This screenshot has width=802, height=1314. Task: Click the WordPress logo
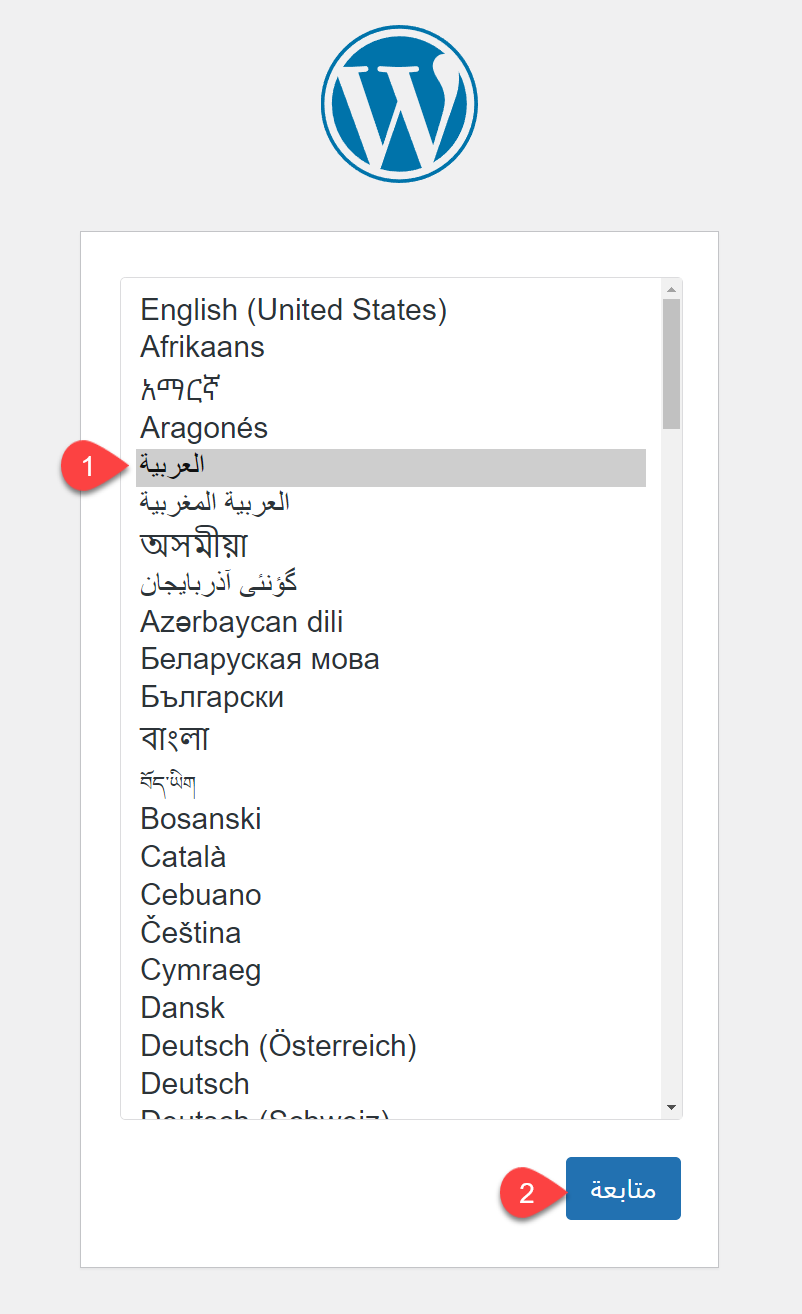399,104
